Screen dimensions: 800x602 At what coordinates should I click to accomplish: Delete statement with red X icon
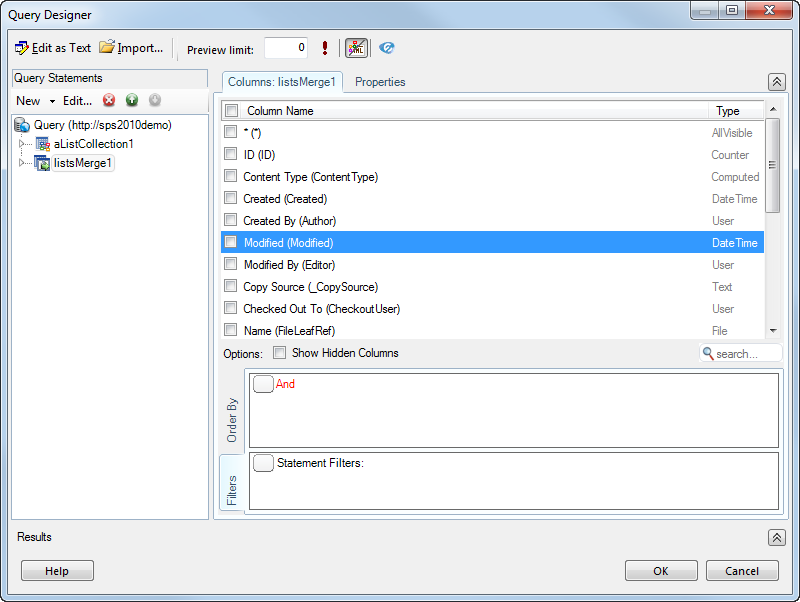click(x=109, y=100)
